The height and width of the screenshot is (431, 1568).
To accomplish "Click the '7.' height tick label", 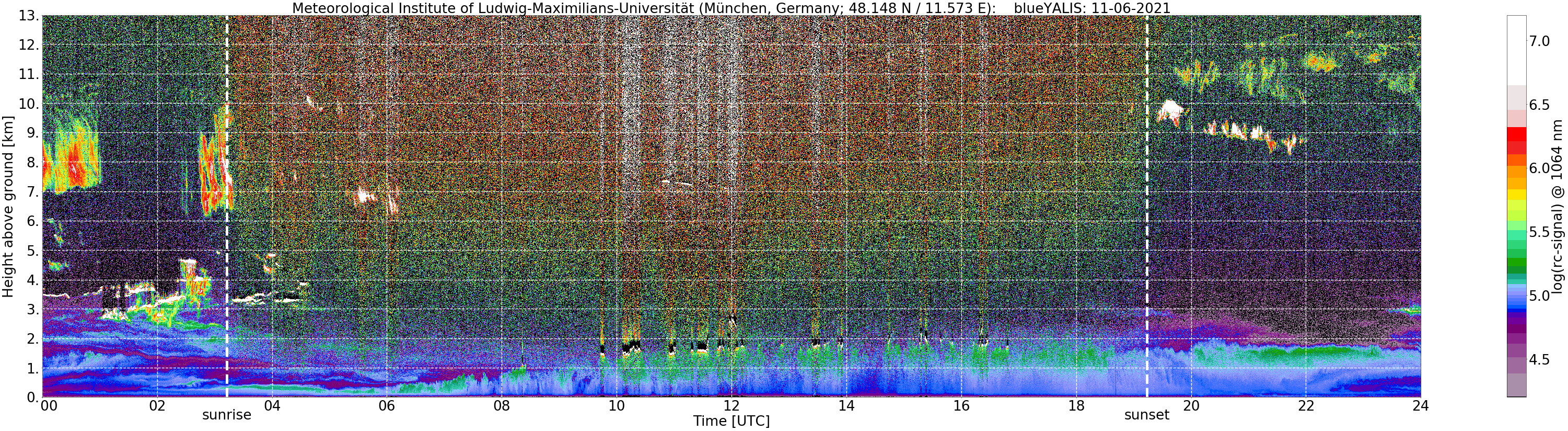I will point(33,192).
